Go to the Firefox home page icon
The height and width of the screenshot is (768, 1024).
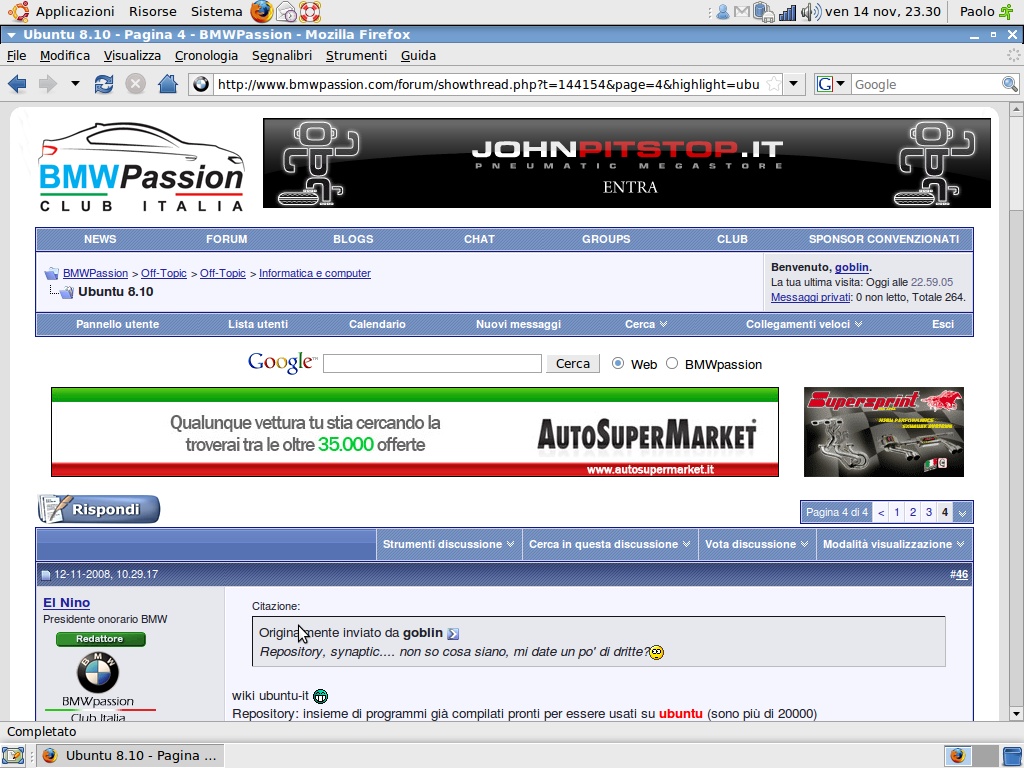pos(168,84)
